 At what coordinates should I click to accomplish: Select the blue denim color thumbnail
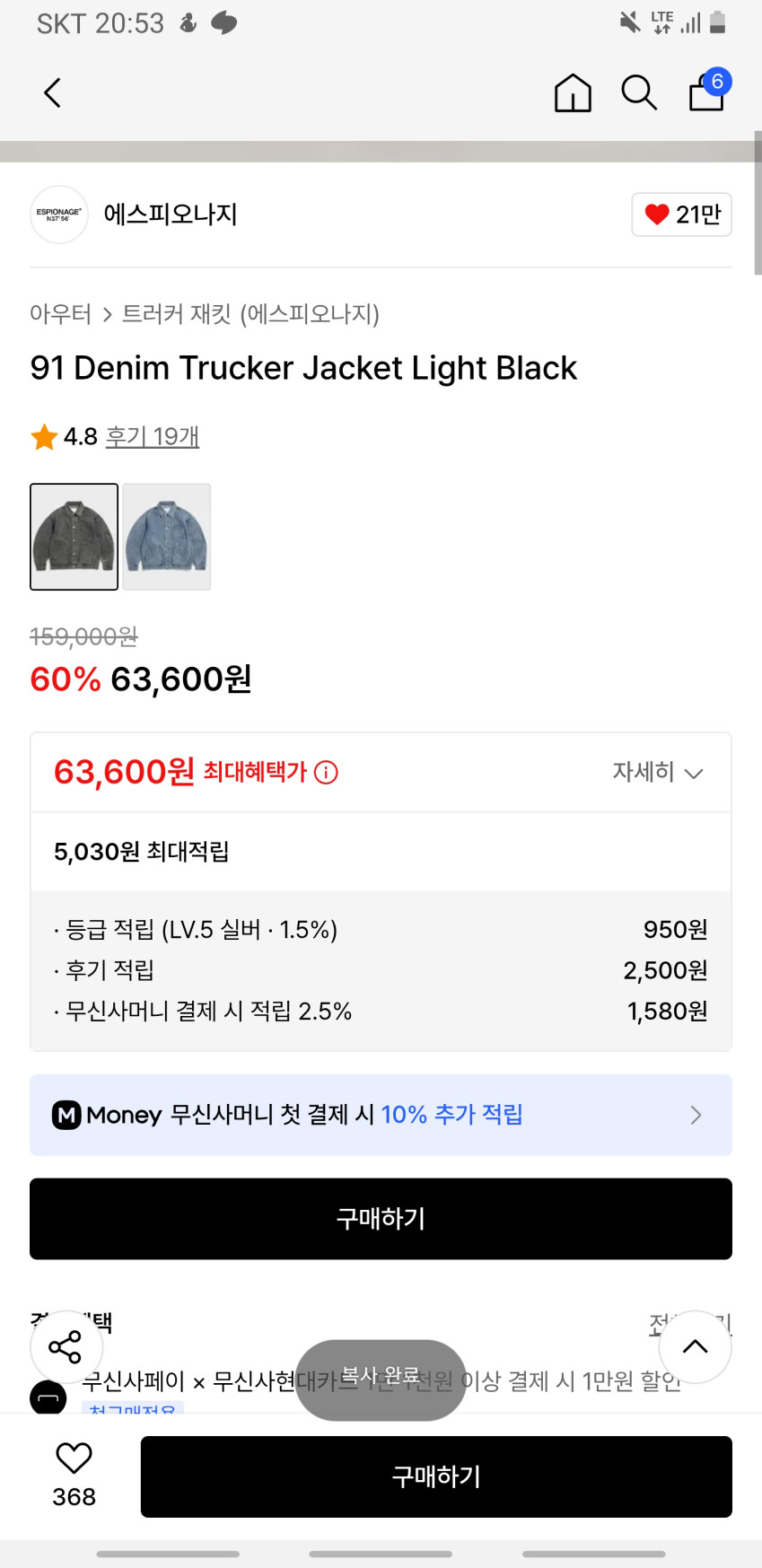(167, 537)
